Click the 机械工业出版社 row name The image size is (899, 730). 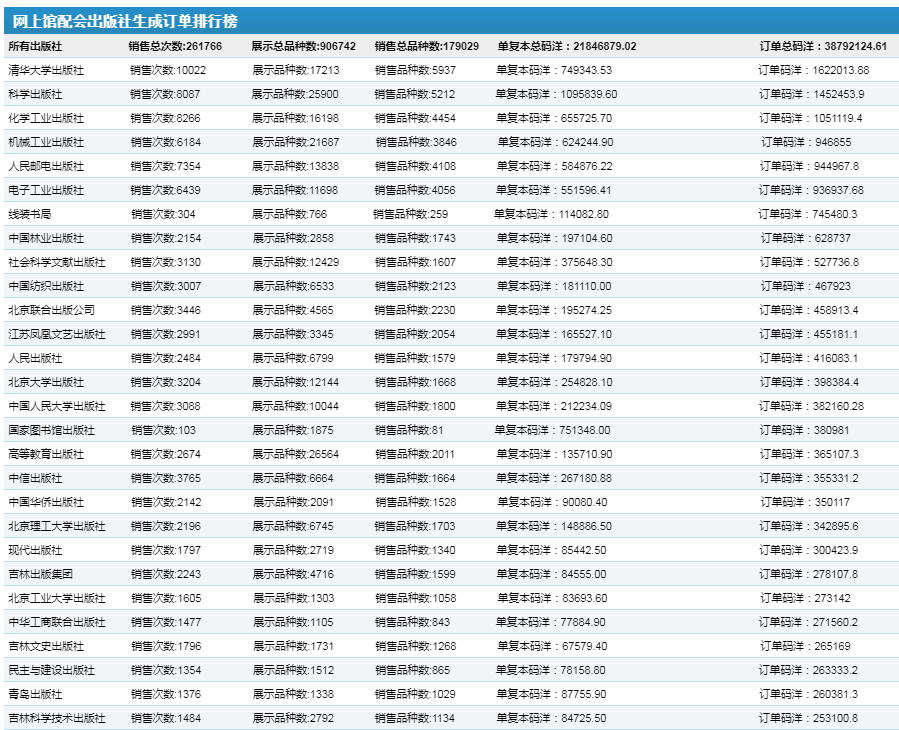coord(46,142)
